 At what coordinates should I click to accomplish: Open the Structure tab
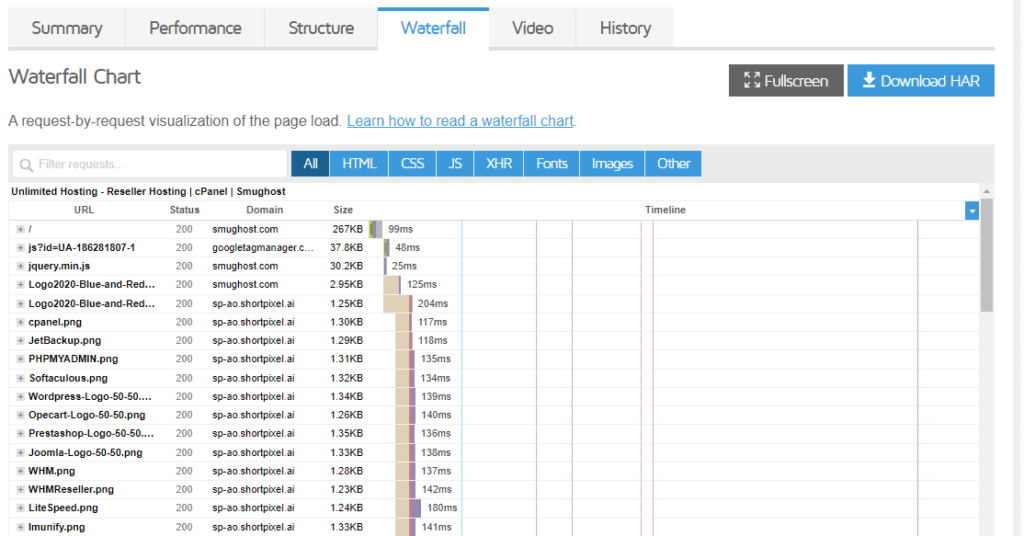point(321,28)
